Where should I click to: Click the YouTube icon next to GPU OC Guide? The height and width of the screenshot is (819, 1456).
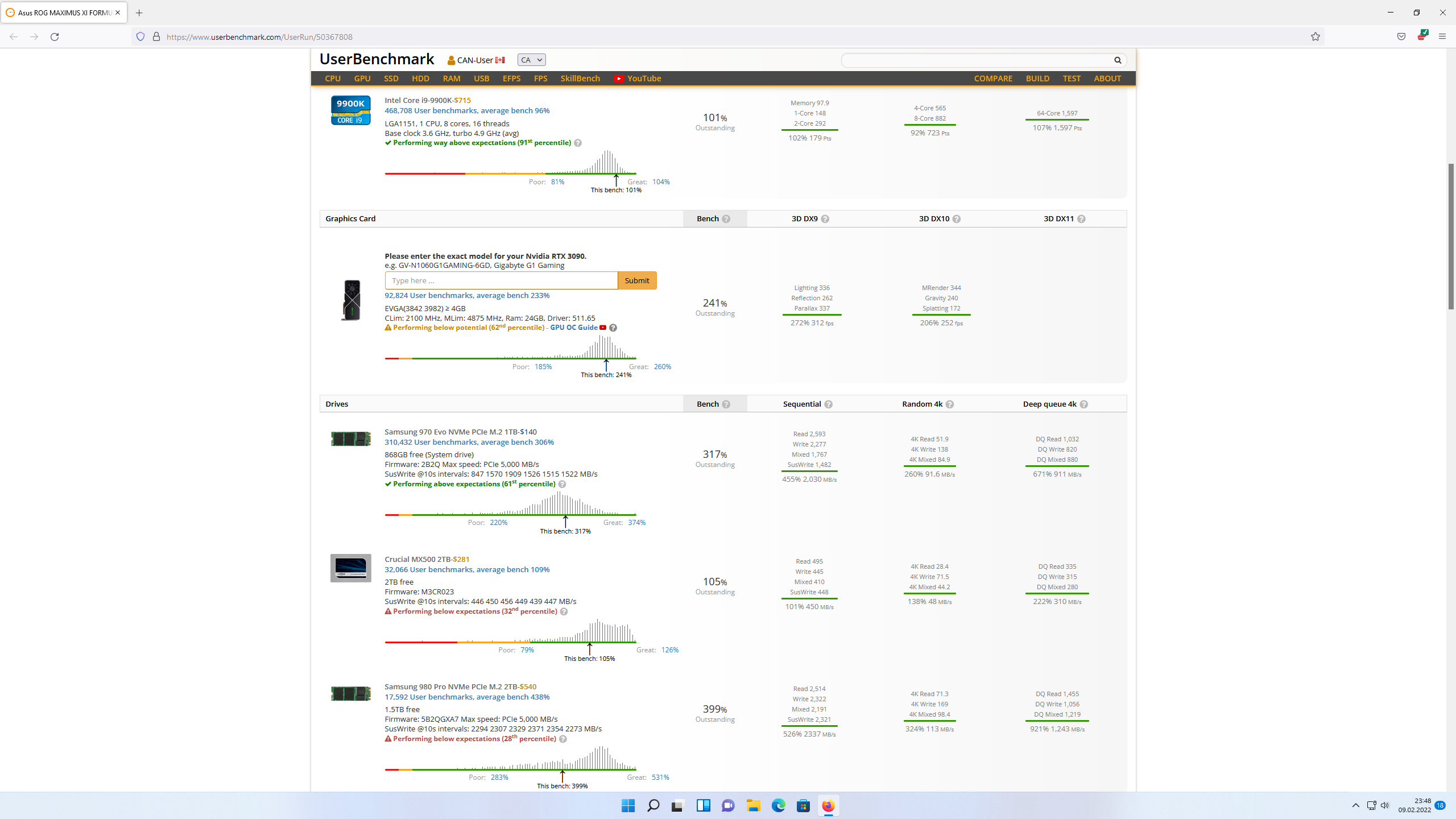click(603, 328)
